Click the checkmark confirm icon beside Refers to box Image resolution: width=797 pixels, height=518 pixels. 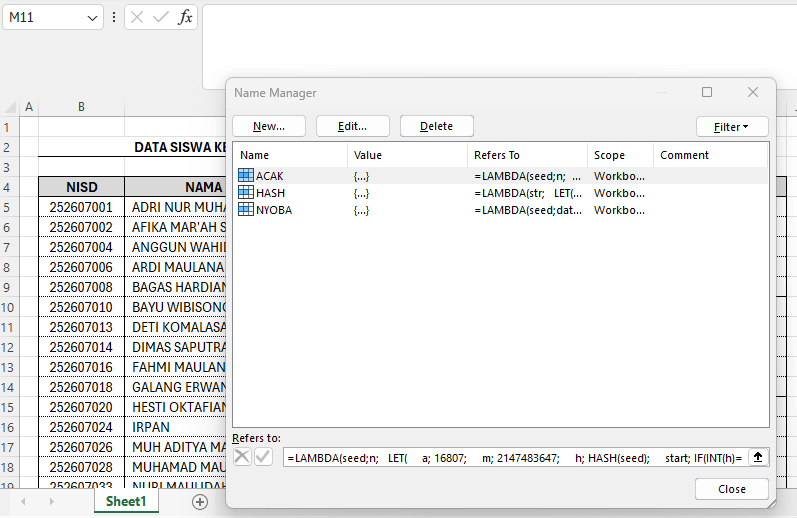(263, 457)
